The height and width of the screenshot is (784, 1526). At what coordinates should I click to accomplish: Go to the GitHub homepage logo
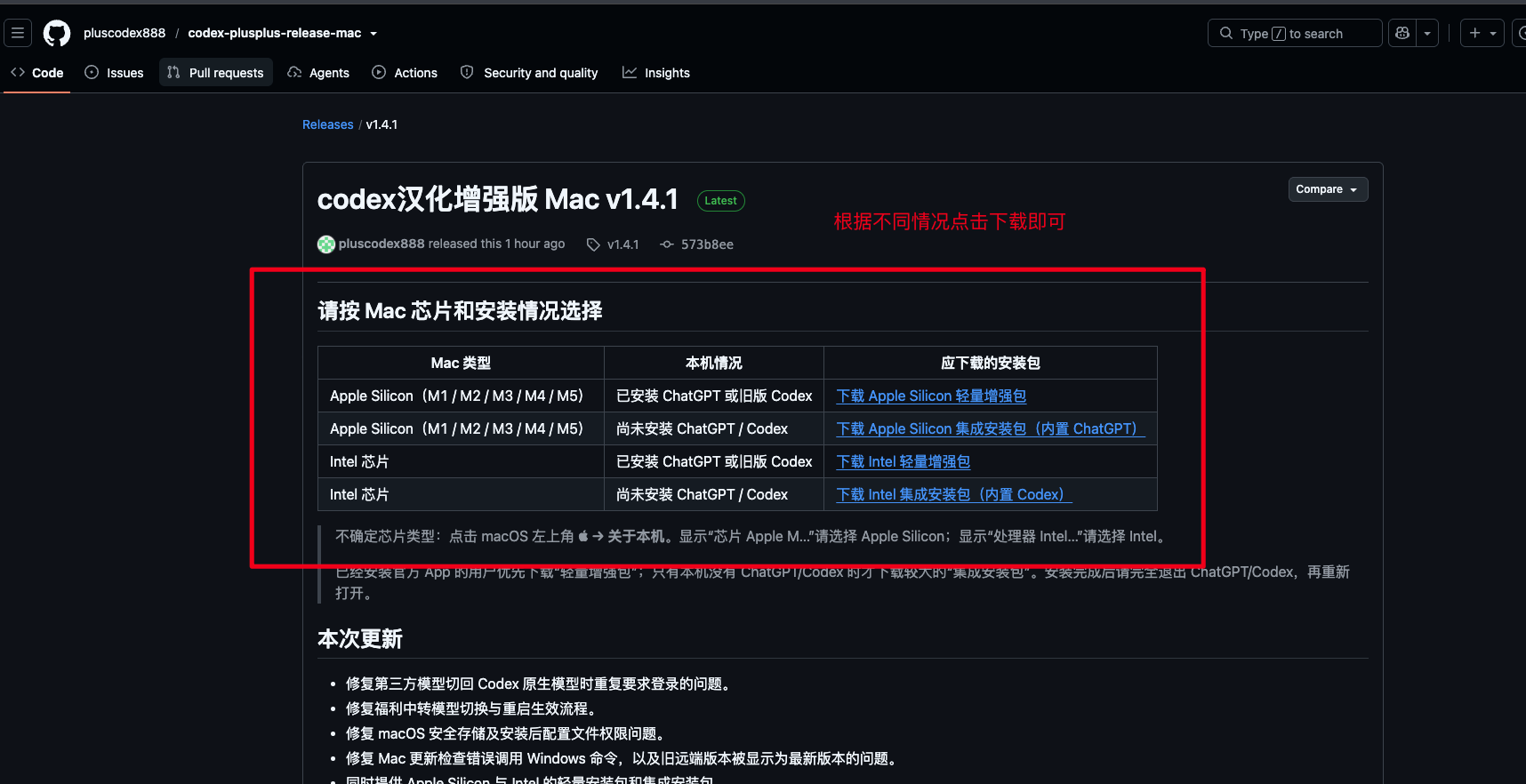[x=57, y=33]
